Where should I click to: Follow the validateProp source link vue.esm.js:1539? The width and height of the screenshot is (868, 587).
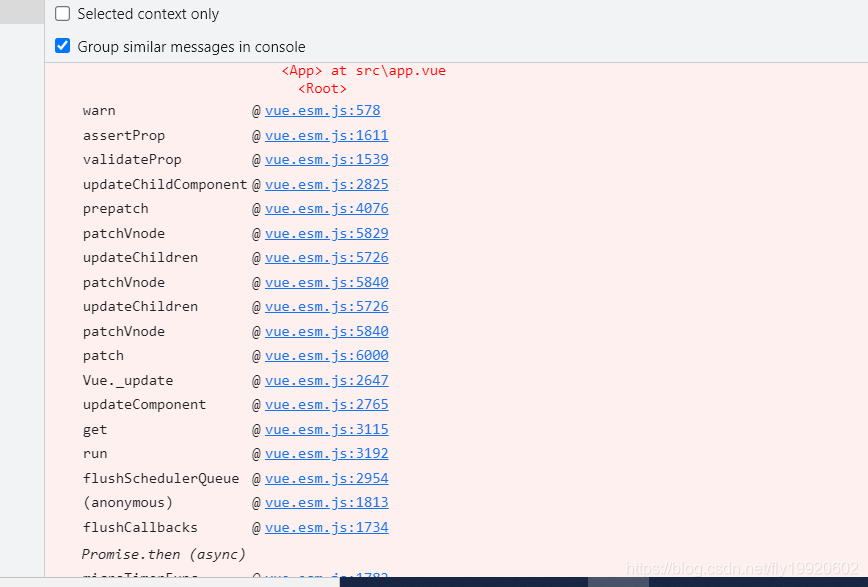click(x=326, y=159)
